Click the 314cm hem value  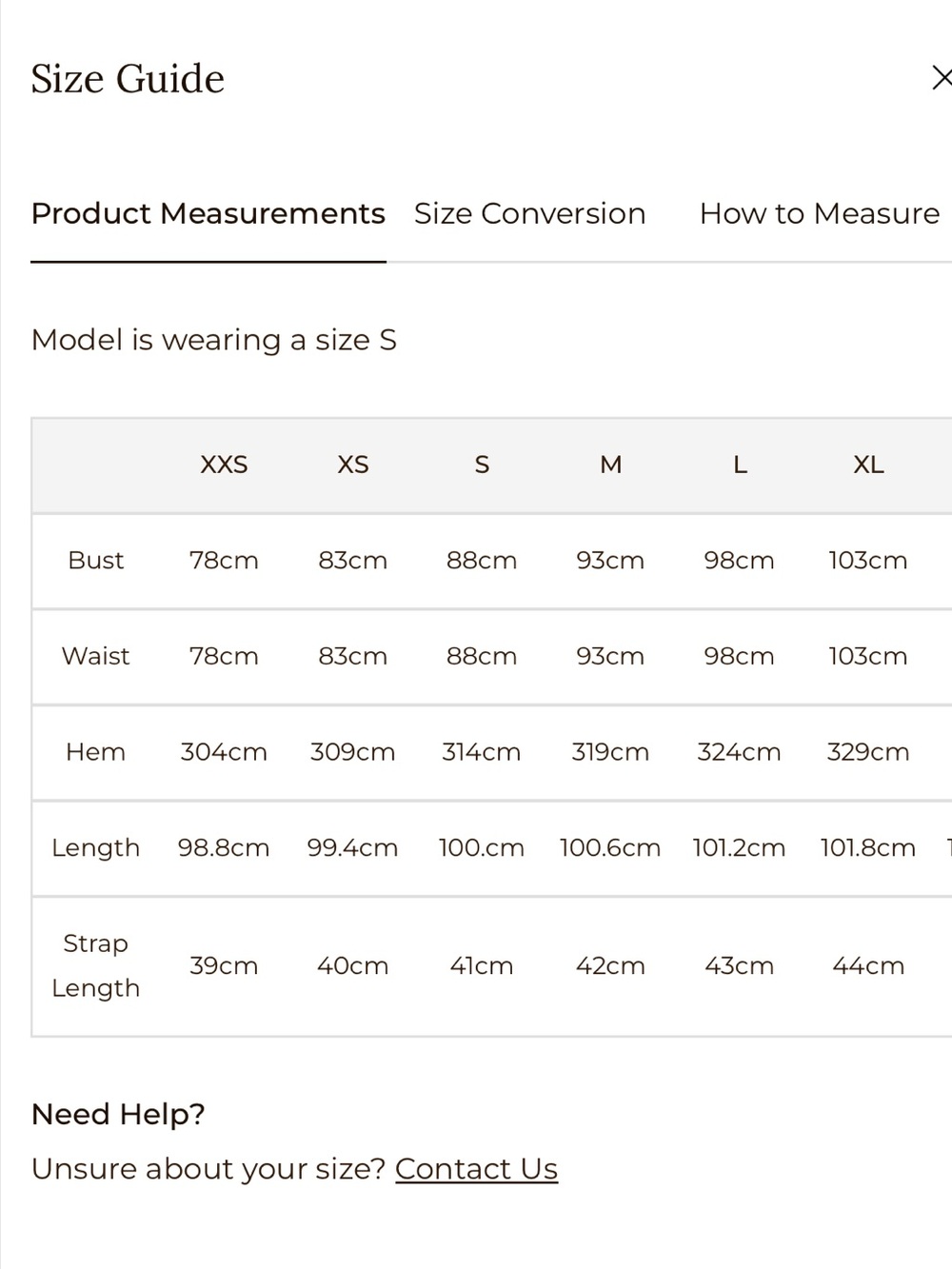point(482,752)
